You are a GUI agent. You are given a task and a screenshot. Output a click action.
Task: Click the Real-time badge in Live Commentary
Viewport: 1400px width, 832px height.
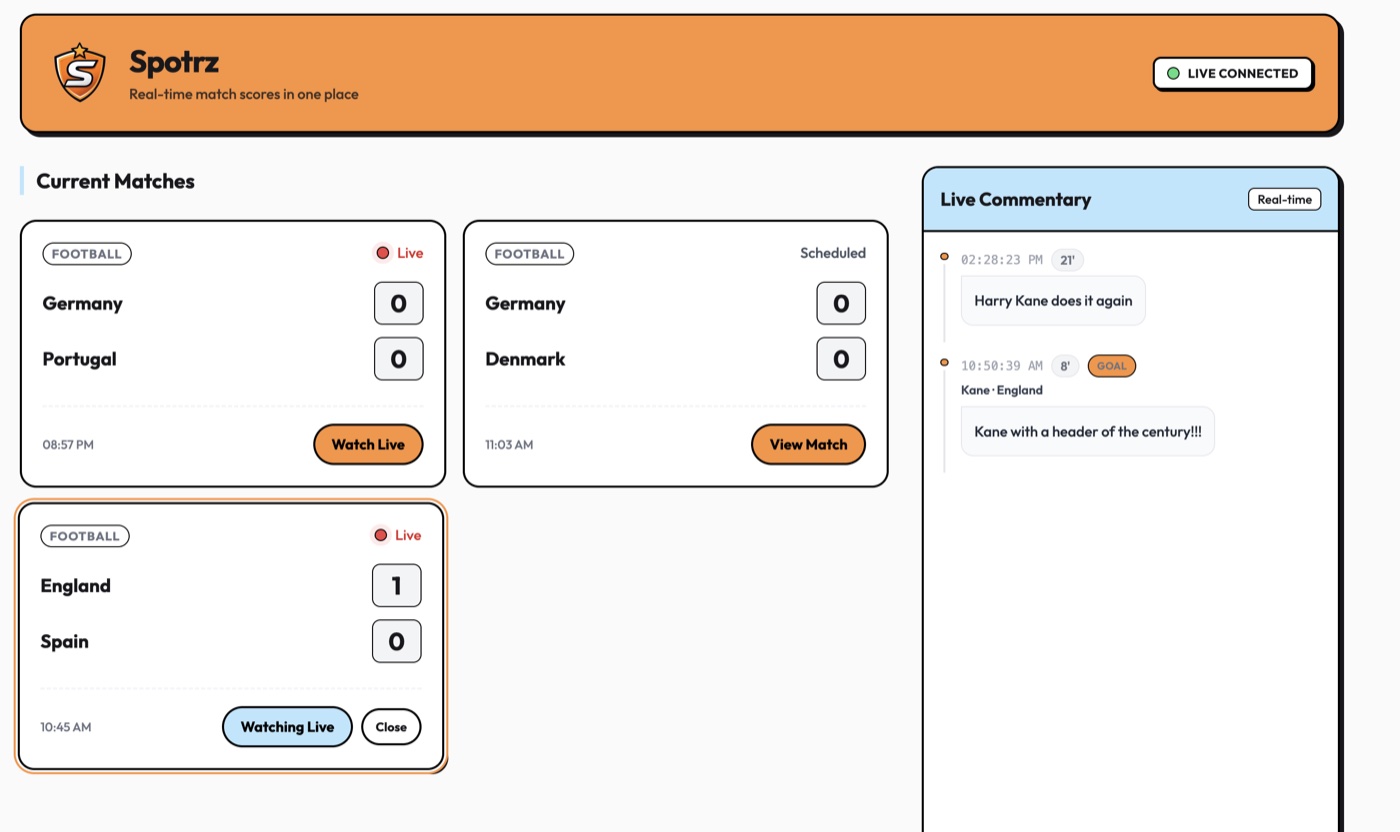[x=1284, y=200]
